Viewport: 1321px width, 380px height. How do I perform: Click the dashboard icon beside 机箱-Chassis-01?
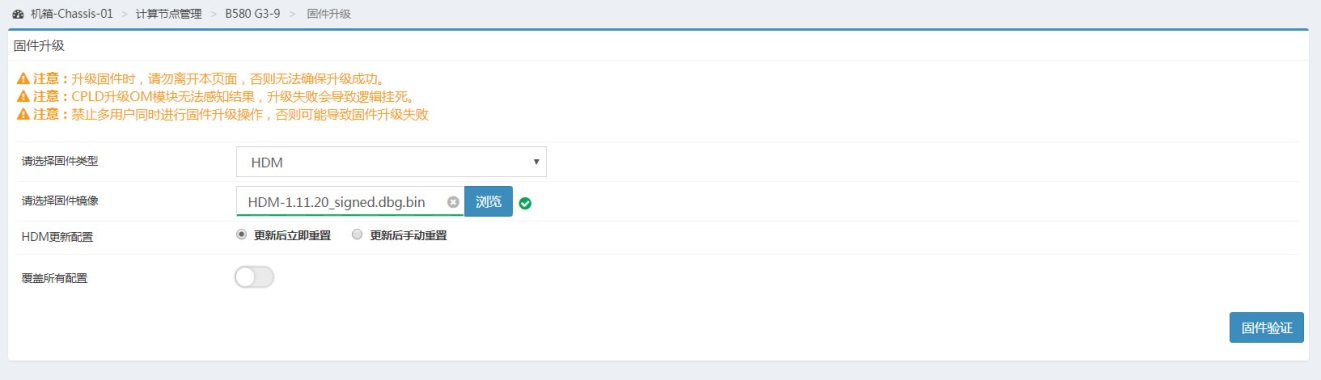pos(18,14)
